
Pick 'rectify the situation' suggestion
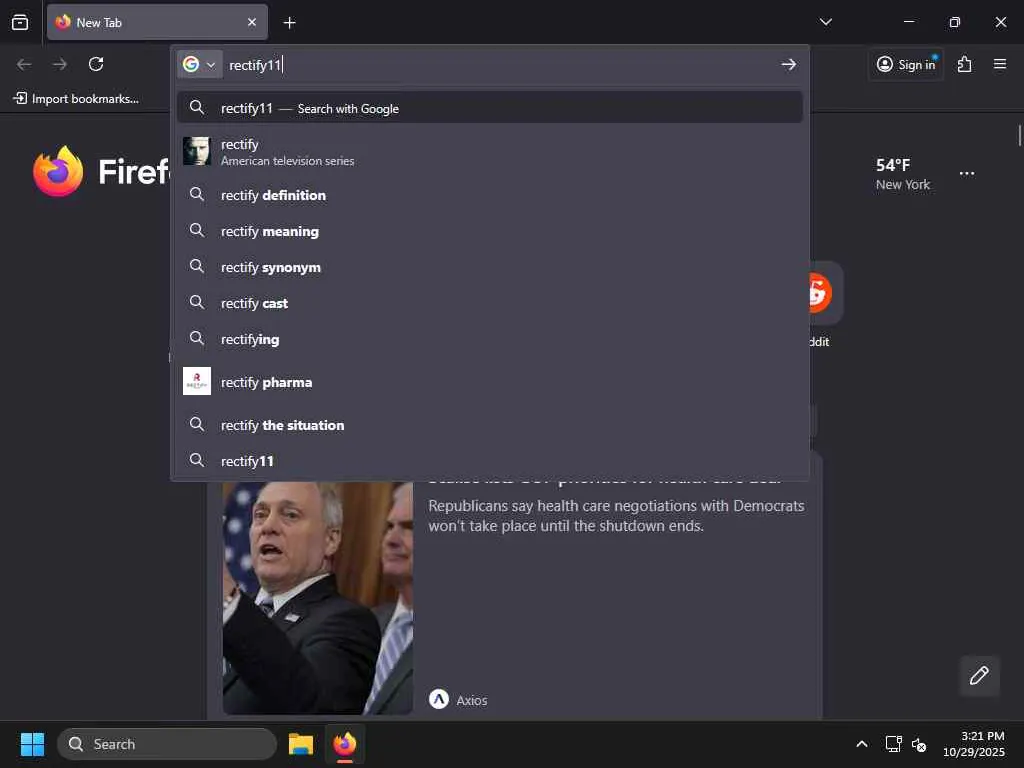tap(490, 424)
